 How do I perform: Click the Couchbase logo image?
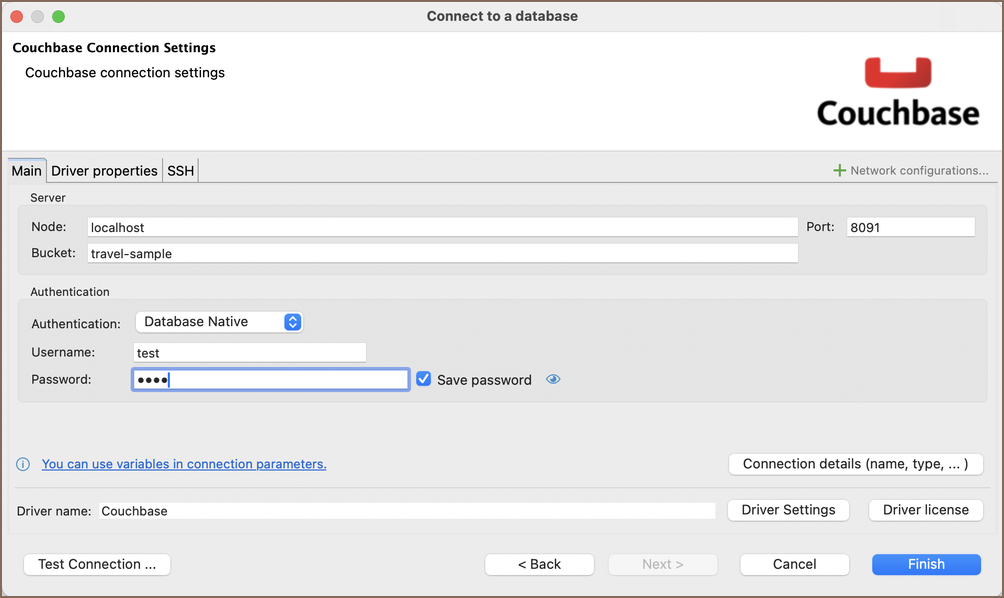897,92
